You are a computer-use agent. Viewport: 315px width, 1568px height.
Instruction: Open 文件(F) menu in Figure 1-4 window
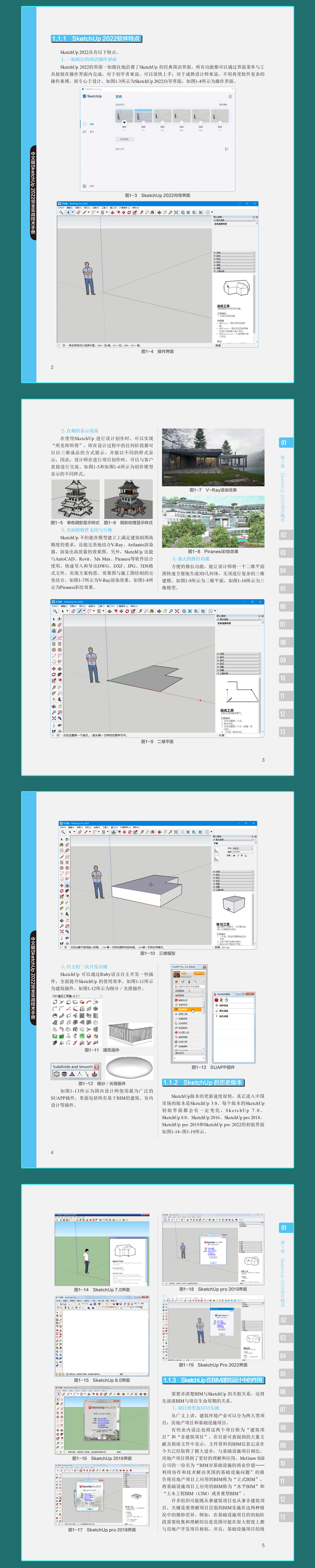click(x=61, y=208)
